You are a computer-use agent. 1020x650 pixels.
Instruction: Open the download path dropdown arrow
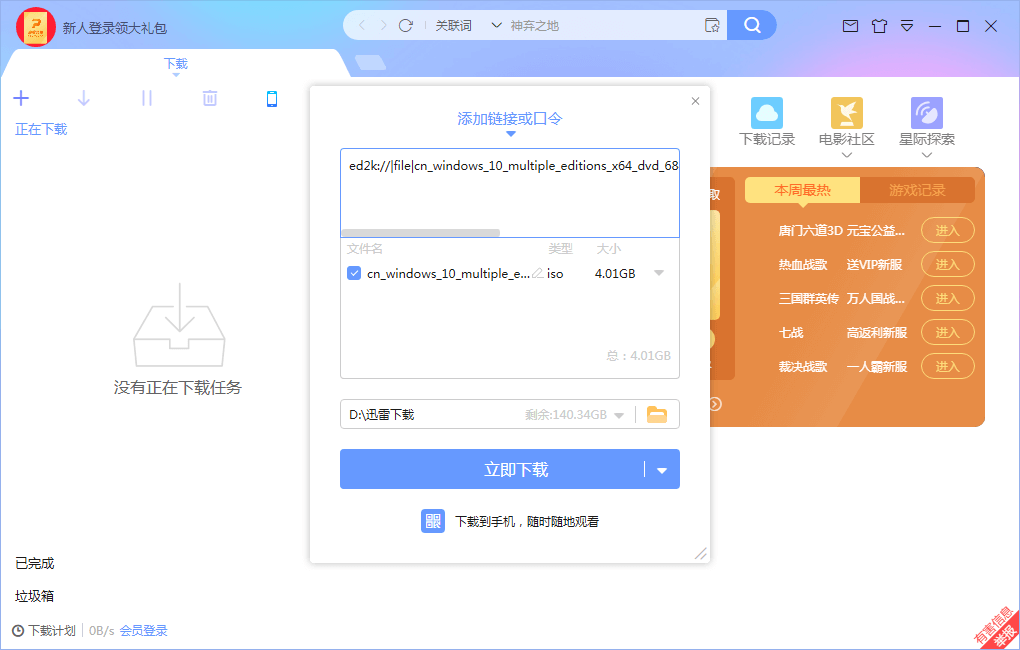tap(619, 415)
